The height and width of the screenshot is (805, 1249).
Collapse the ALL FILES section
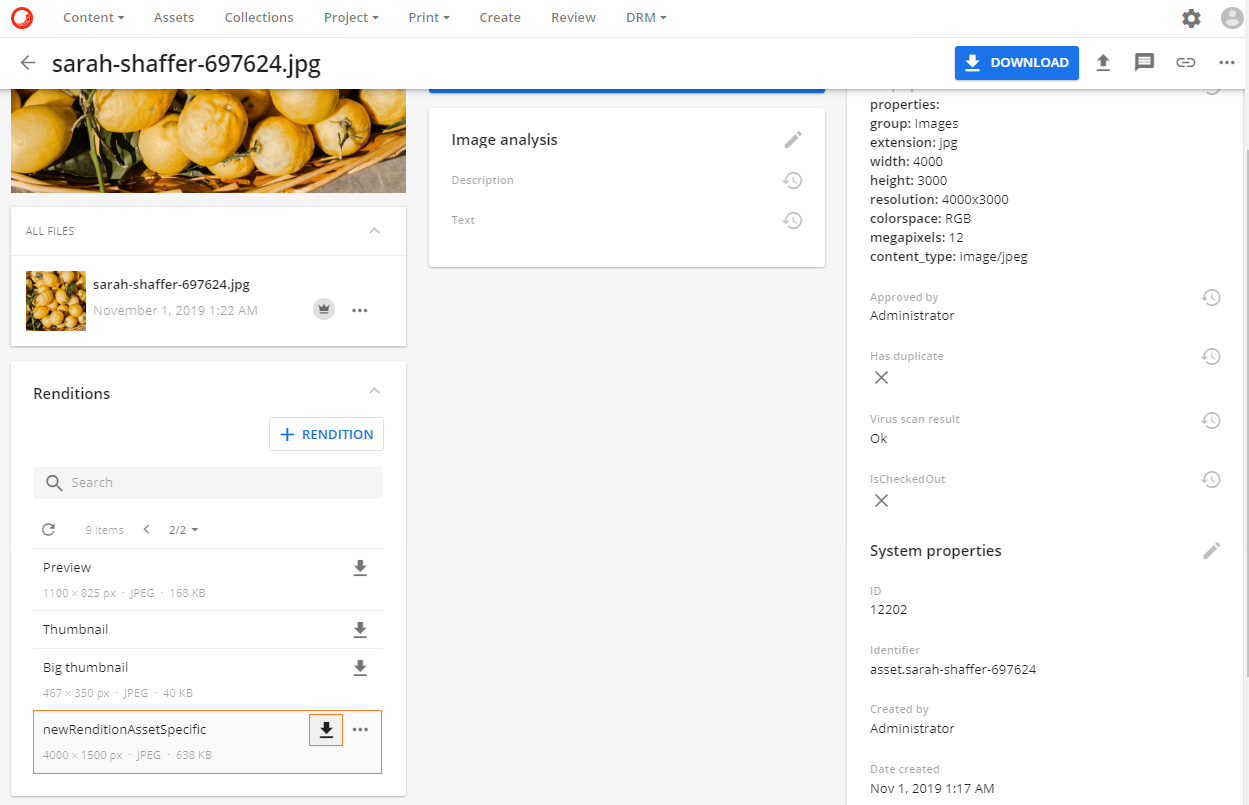tap(374, 230)
